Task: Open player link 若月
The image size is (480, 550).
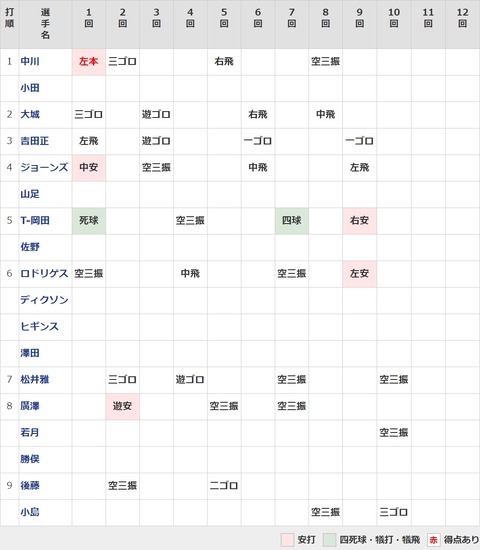Action: click(30, 432)
